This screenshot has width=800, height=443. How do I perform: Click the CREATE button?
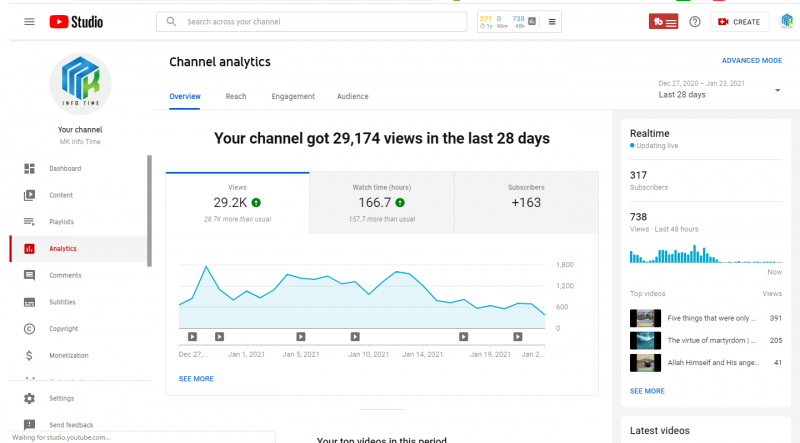click(739, 21)
